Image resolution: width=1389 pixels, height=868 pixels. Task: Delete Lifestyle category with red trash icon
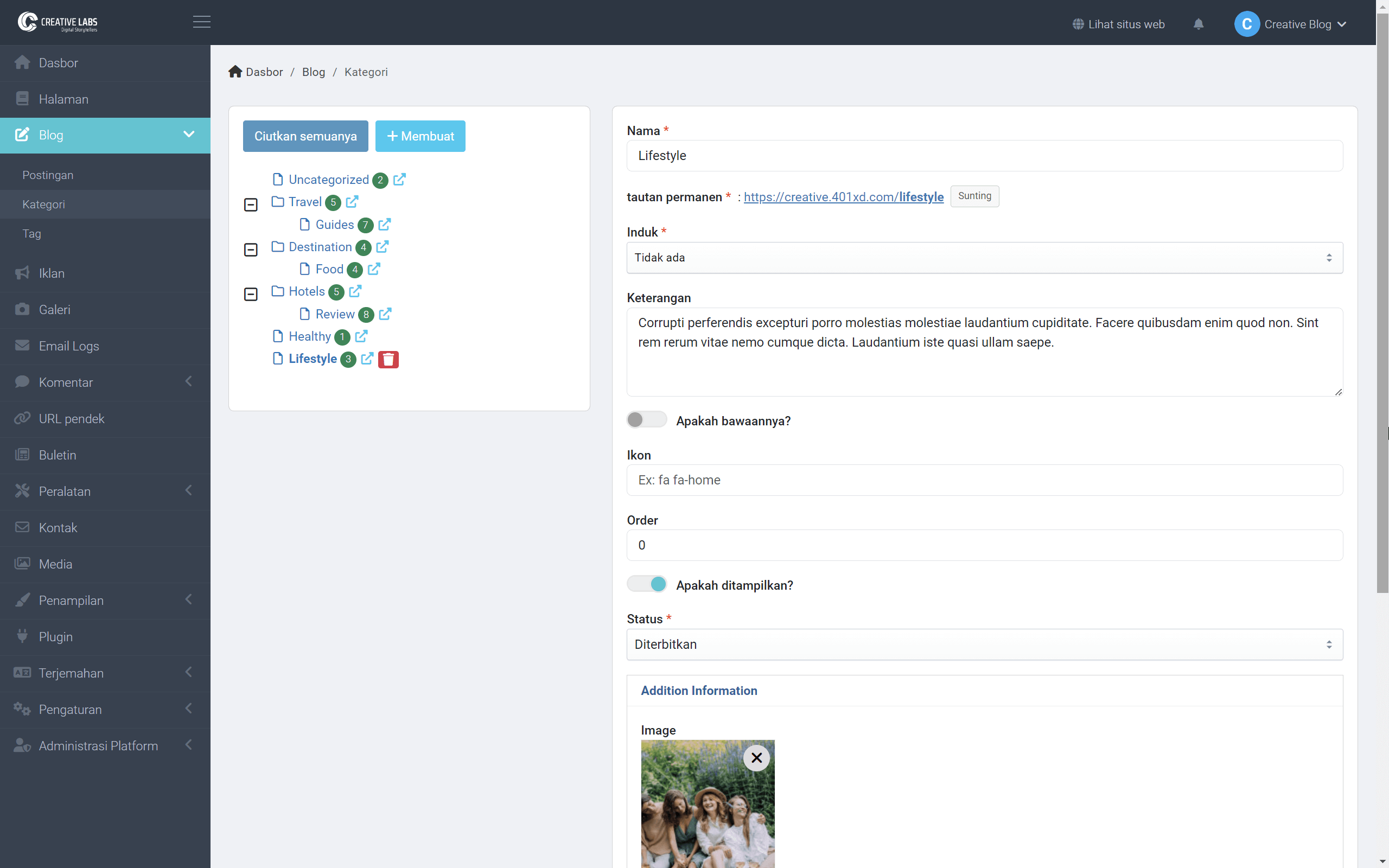tap(388, 359)
